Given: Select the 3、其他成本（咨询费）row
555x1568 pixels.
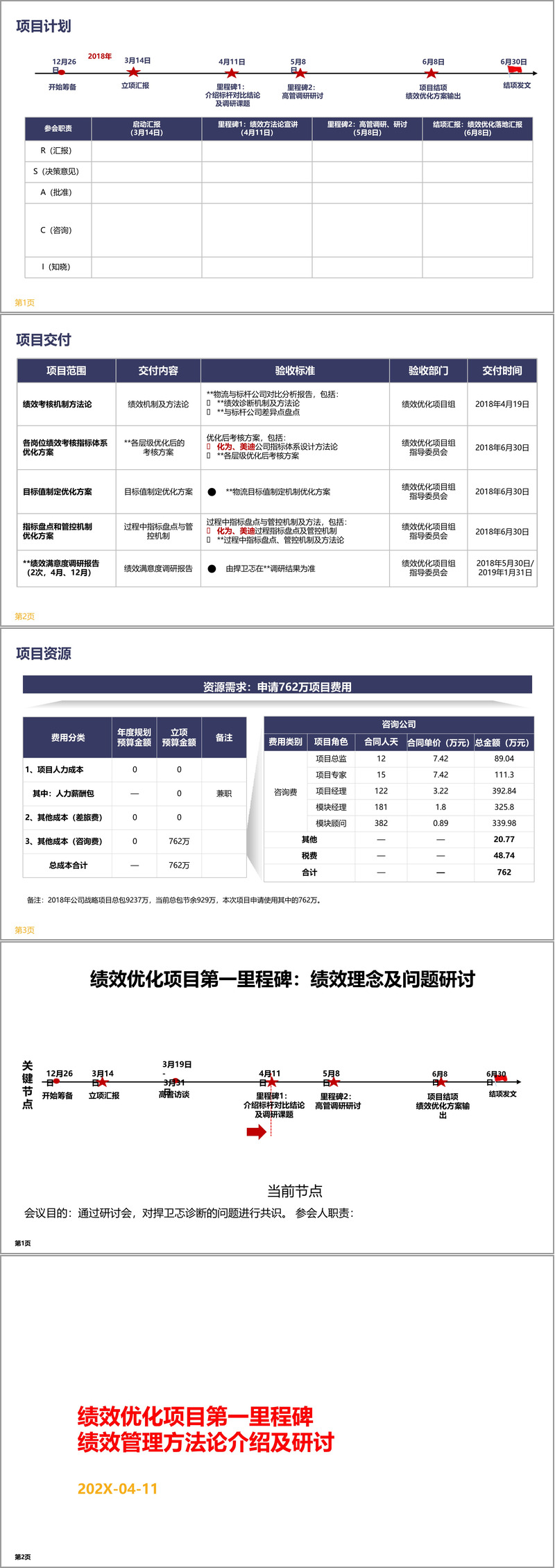Looking at the screenshot, I should [135, 841].
